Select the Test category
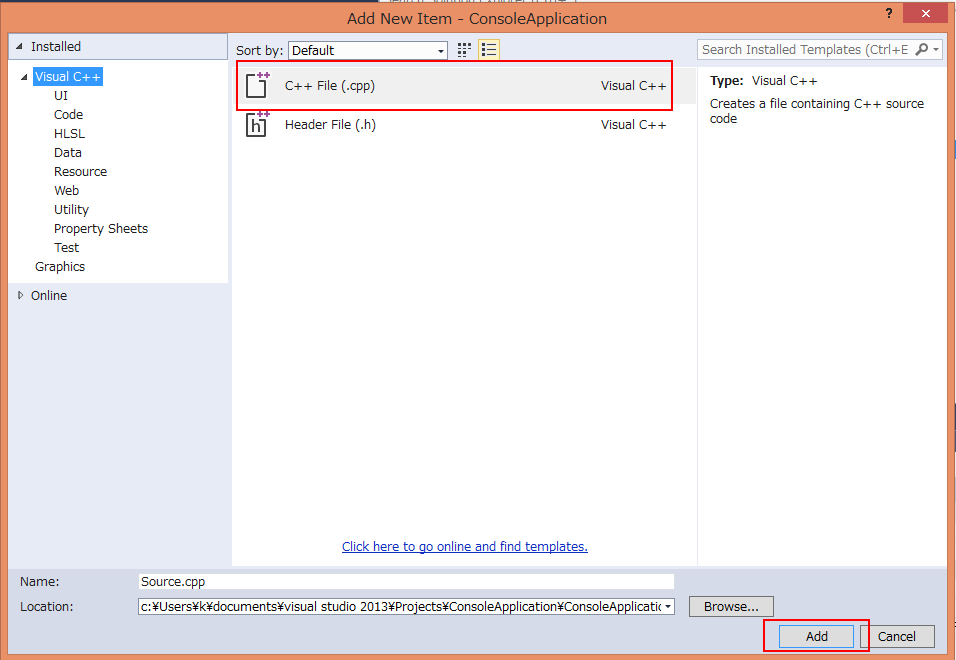 click(66, 247)
